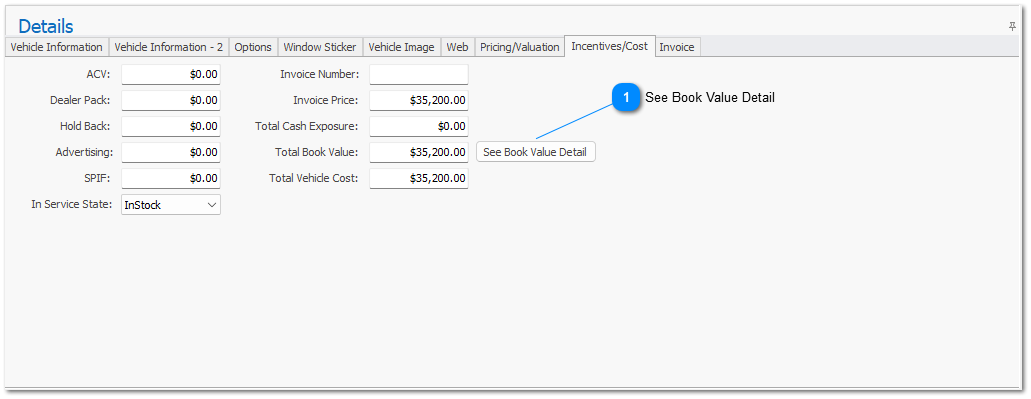Click the 'Total Cash Exposure:' label

(x=306, y=126)
